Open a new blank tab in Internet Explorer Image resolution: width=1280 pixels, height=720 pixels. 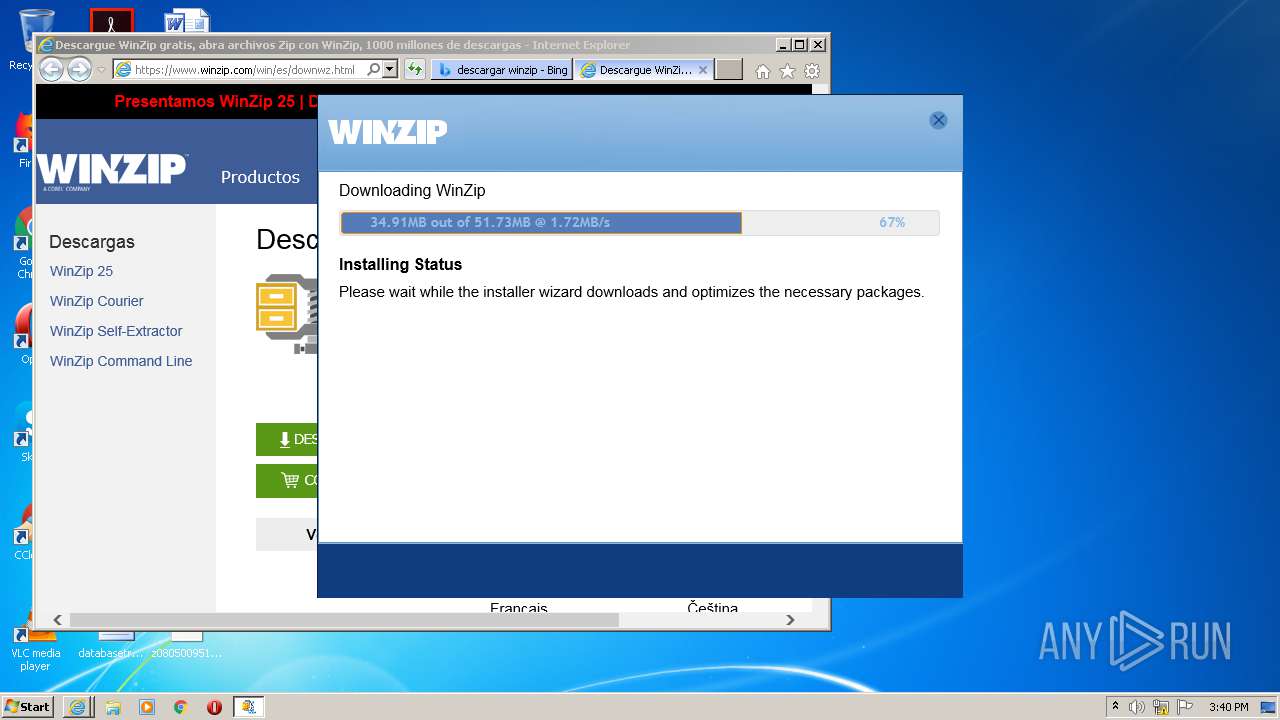(729, 70)
